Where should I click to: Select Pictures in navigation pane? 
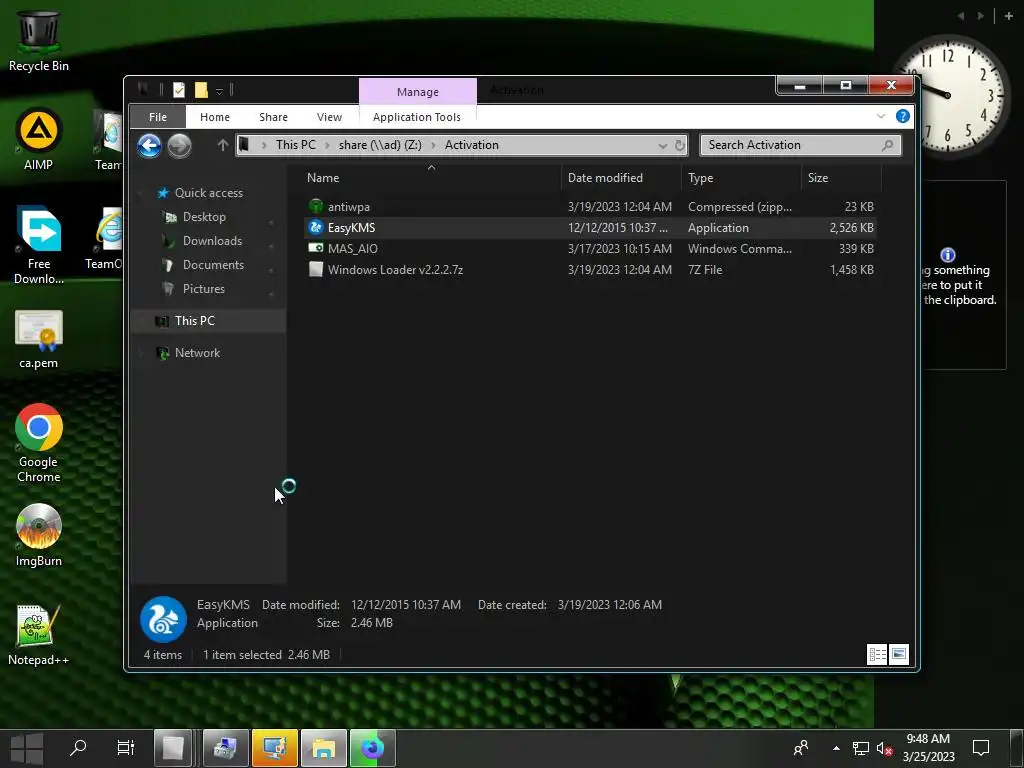tap(203, 289)
